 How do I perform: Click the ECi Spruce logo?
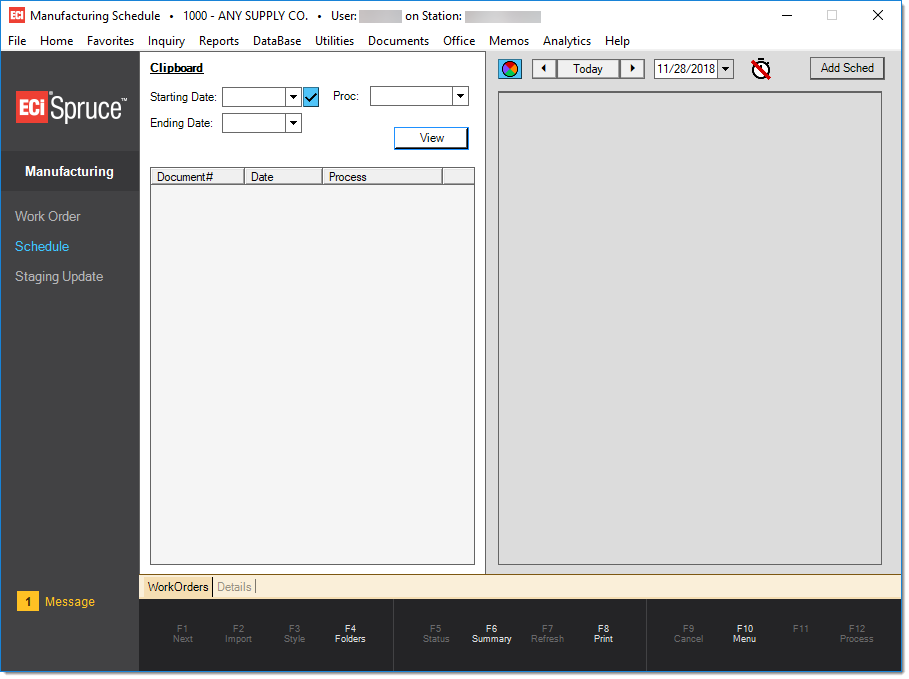coord(71,108)
